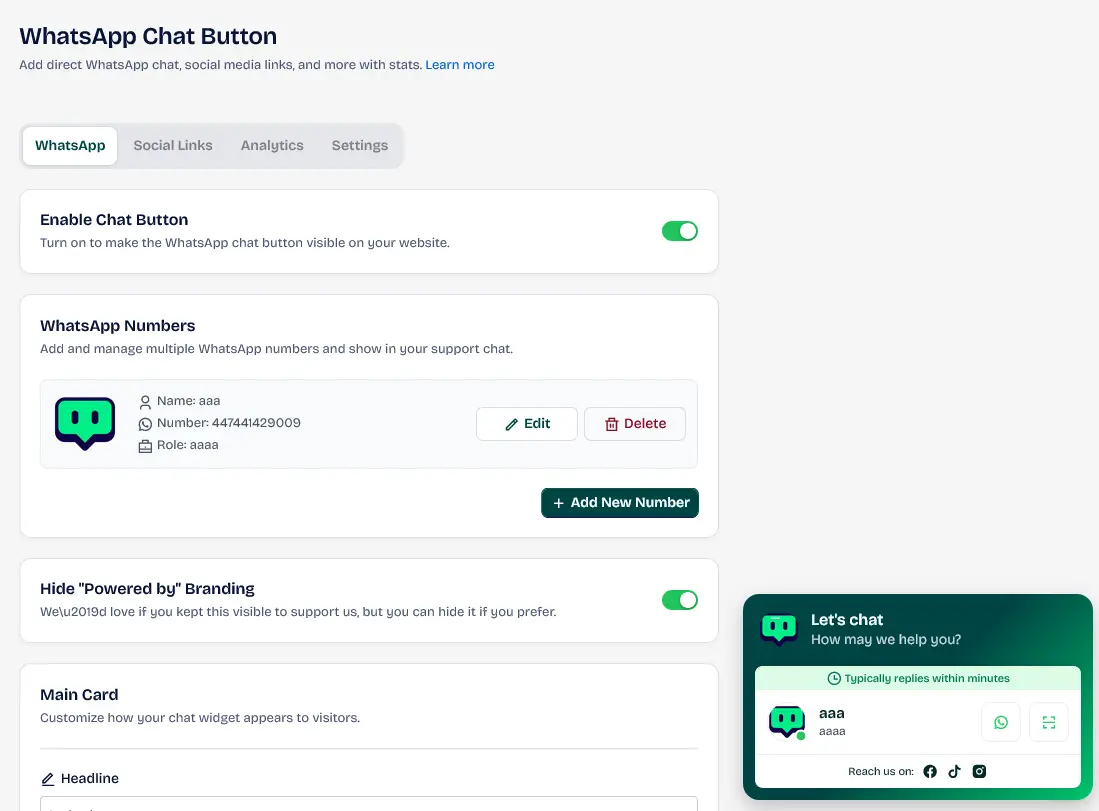Click the WhatsApp icon beside Number
1099x811 pixels.
[x=145, y=424]
